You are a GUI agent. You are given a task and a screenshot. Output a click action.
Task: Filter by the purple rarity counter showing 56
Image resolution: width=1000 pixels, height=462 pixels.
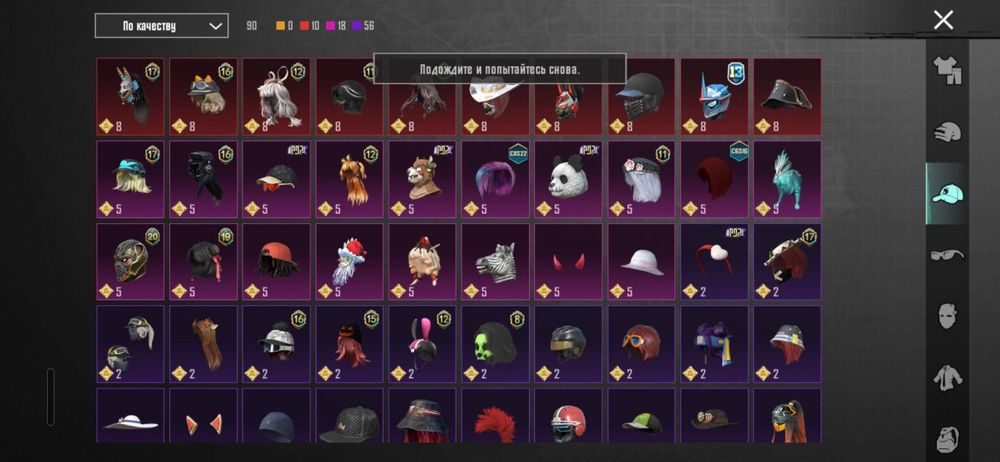tap(363, 26)
